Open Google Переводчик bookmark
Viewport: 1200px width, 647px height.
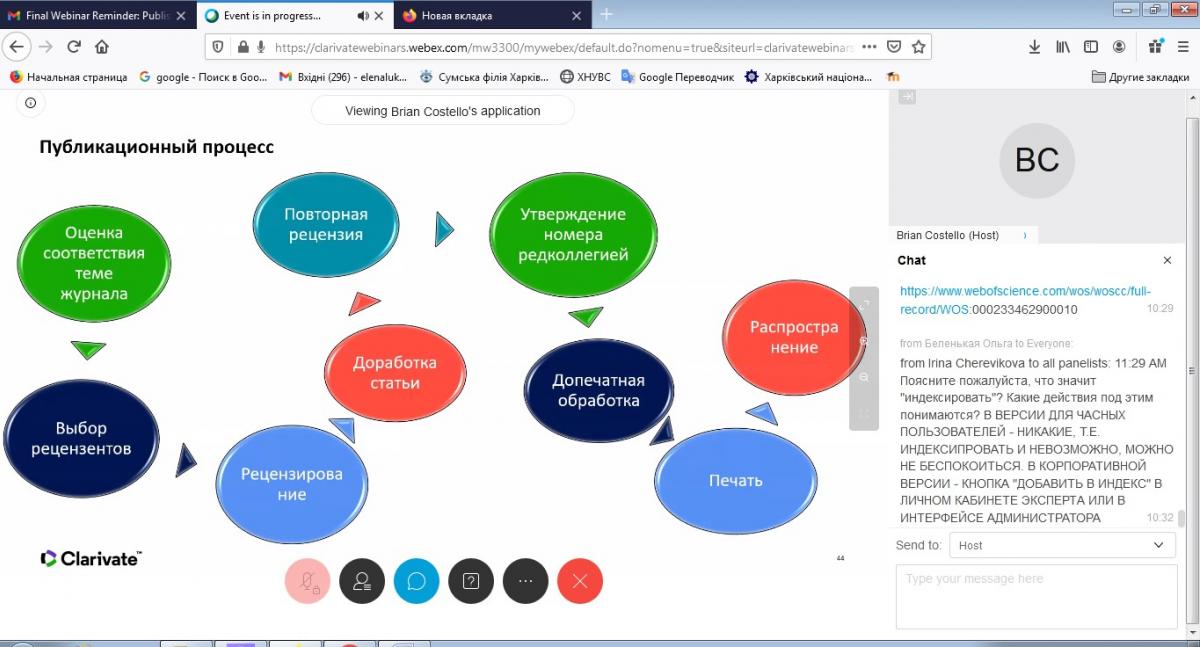pyautogui.click(x=677, y=77)
